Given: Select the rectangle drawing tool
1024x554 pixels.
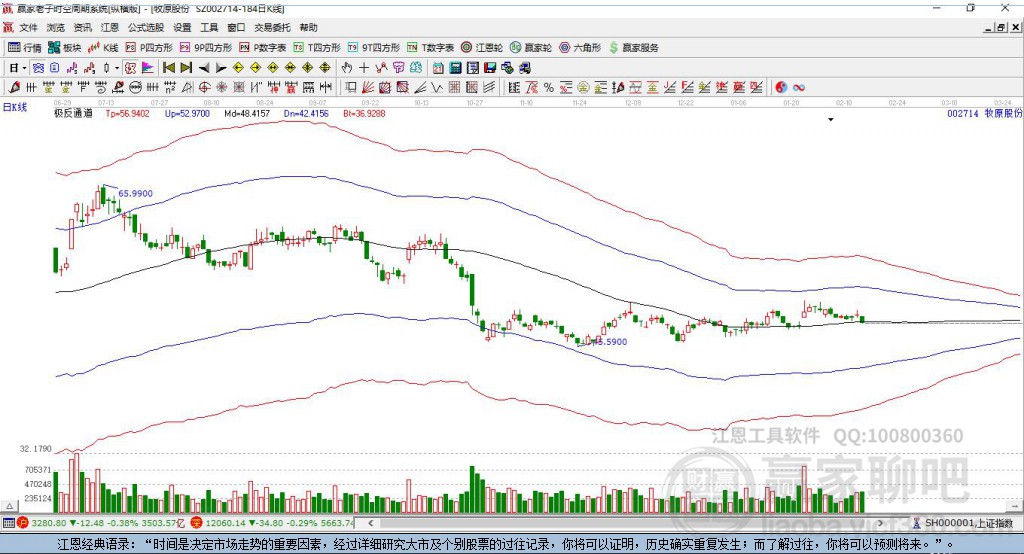Looking at the screenshot, I should [x=351, y=88].
